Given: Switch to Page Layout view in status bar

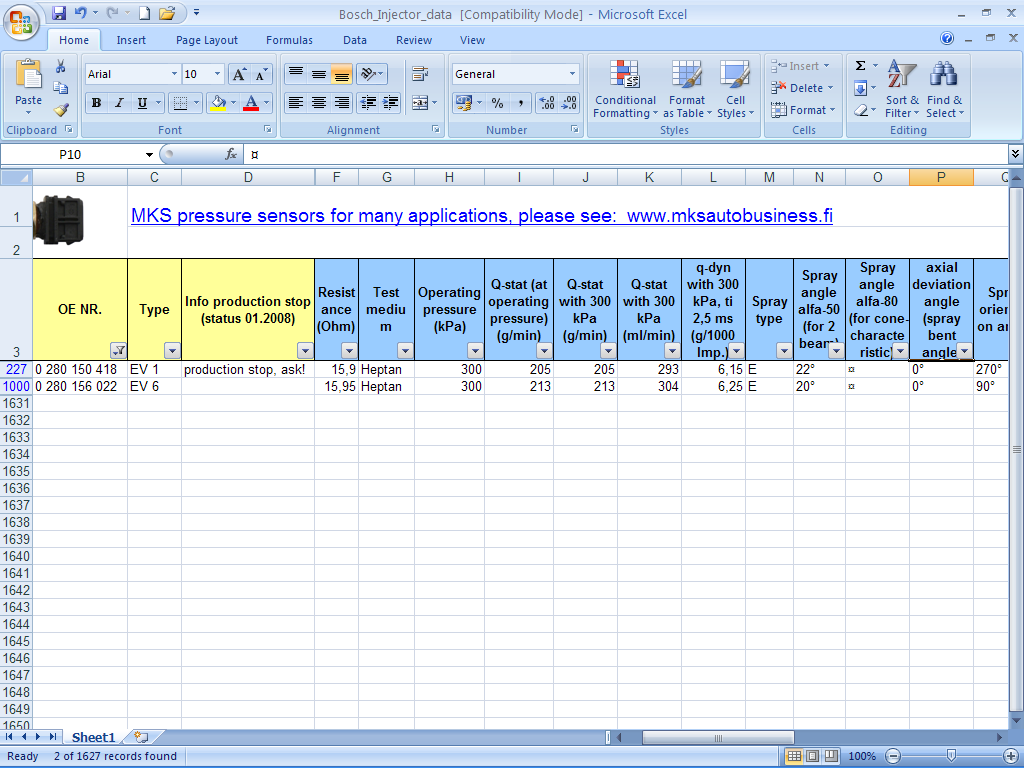Looking at the screenshot, I should [x=812, y=756].
